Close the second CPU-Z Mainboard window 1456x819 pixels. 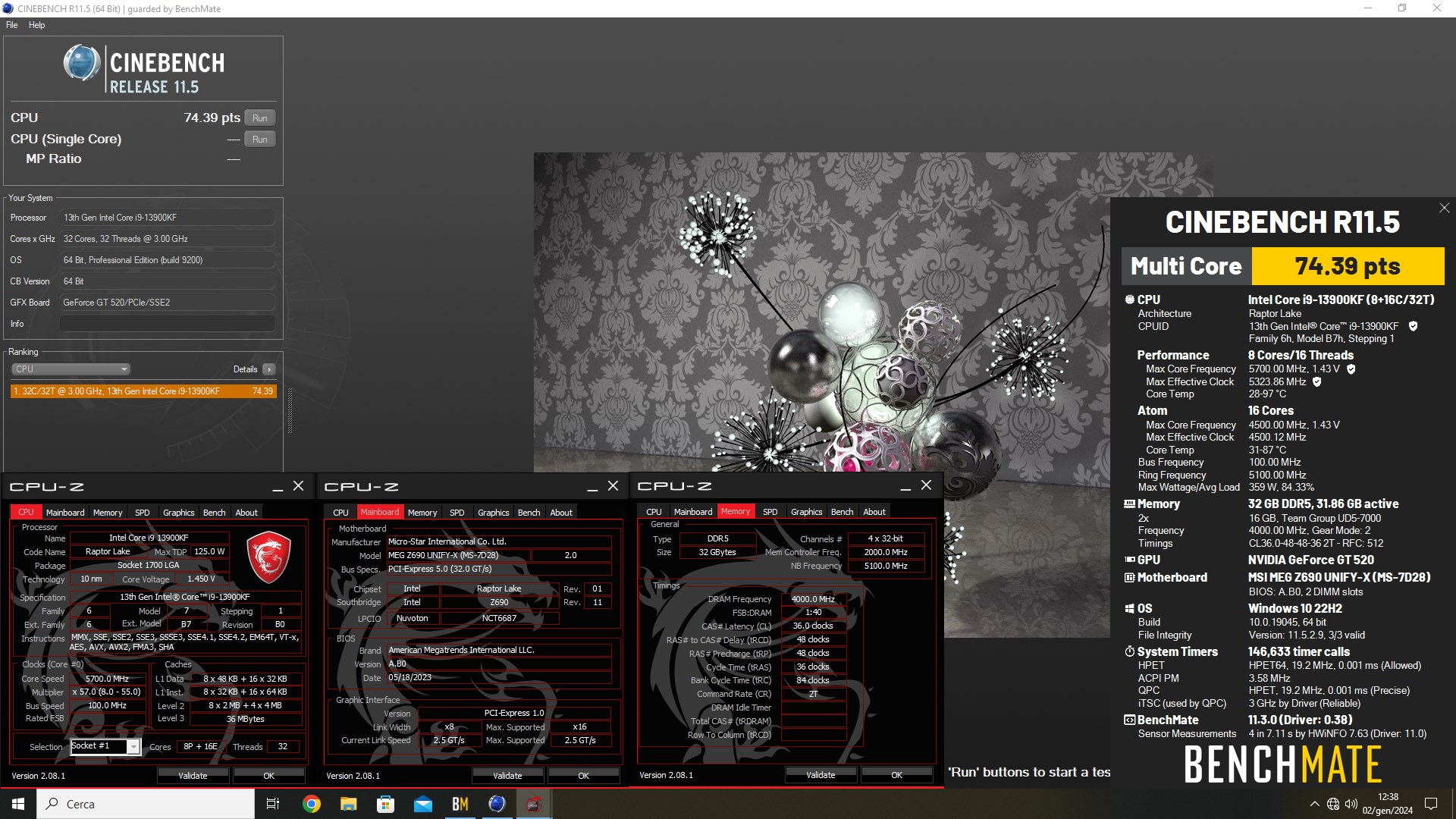coord(613,486)
